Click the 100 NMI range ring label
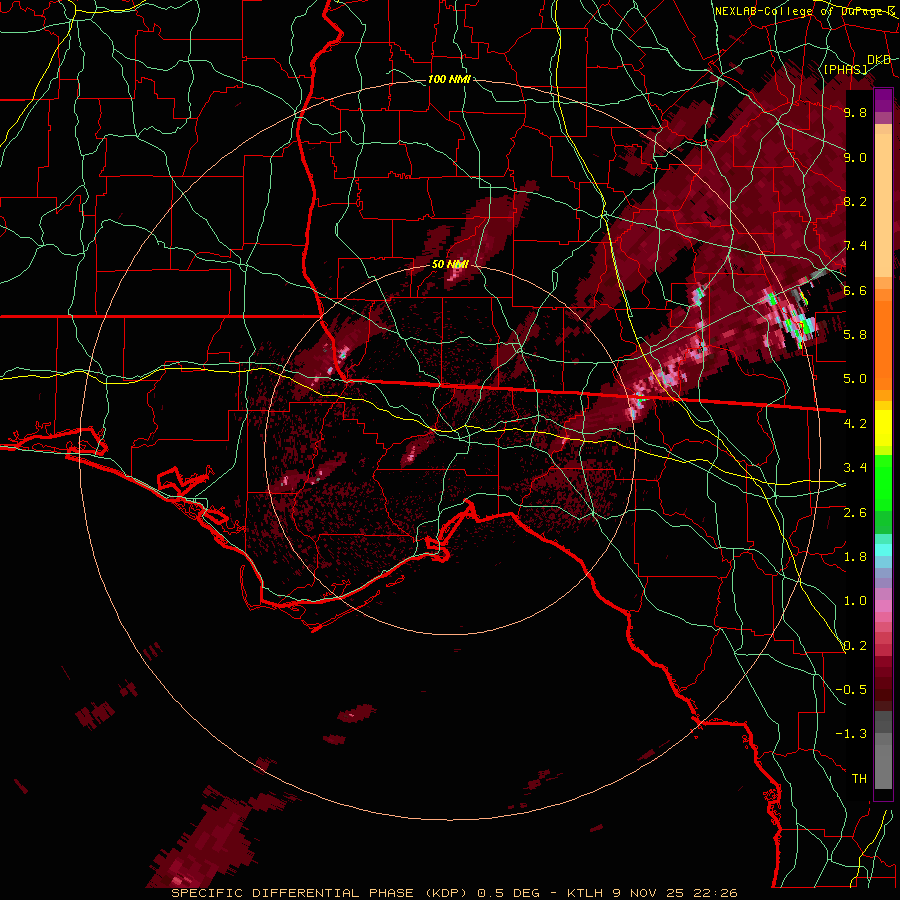900x900 pixels. 449,79
